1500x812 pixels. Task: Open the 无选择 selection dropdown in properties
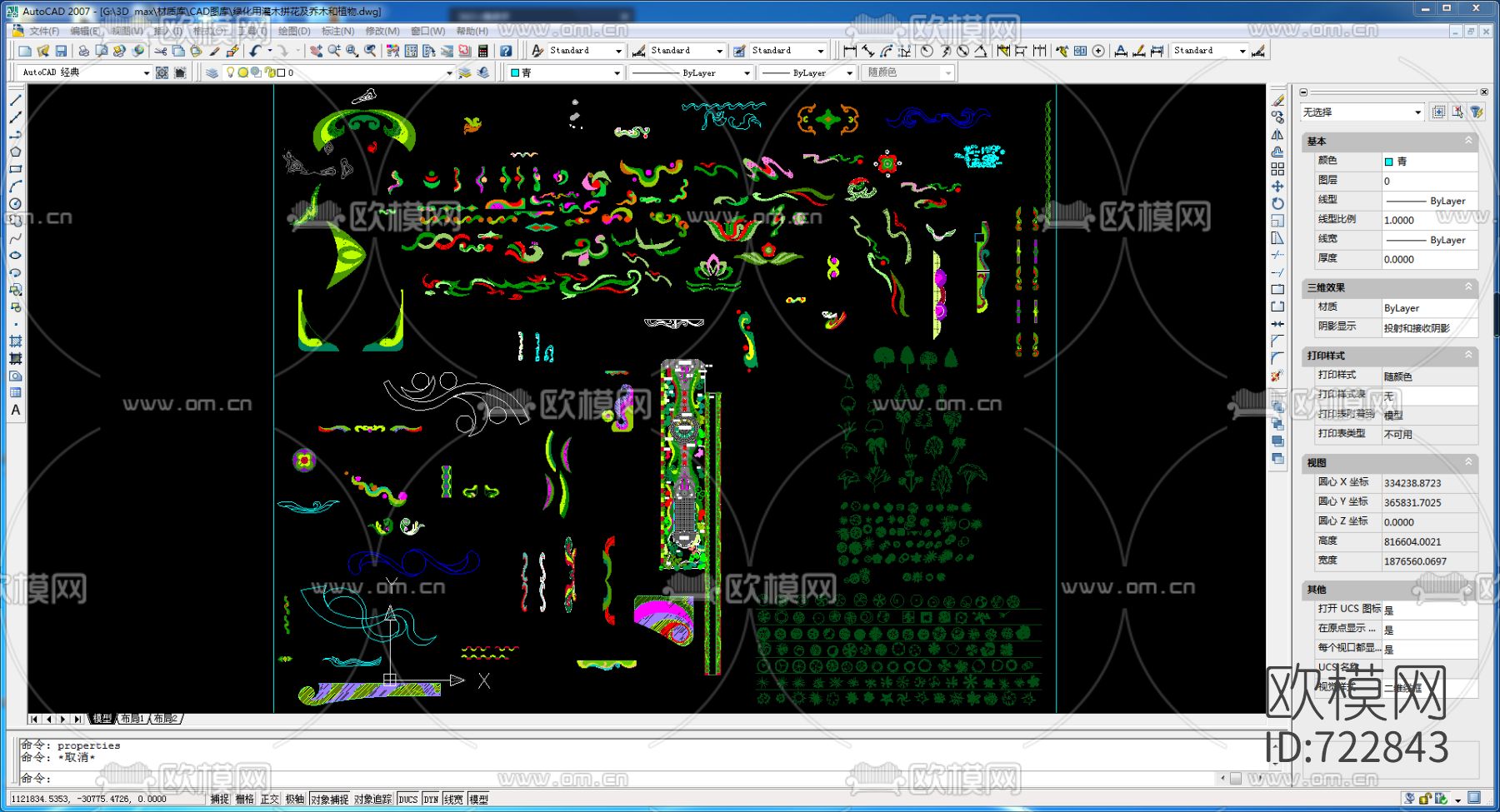[x=1417, y=112]
